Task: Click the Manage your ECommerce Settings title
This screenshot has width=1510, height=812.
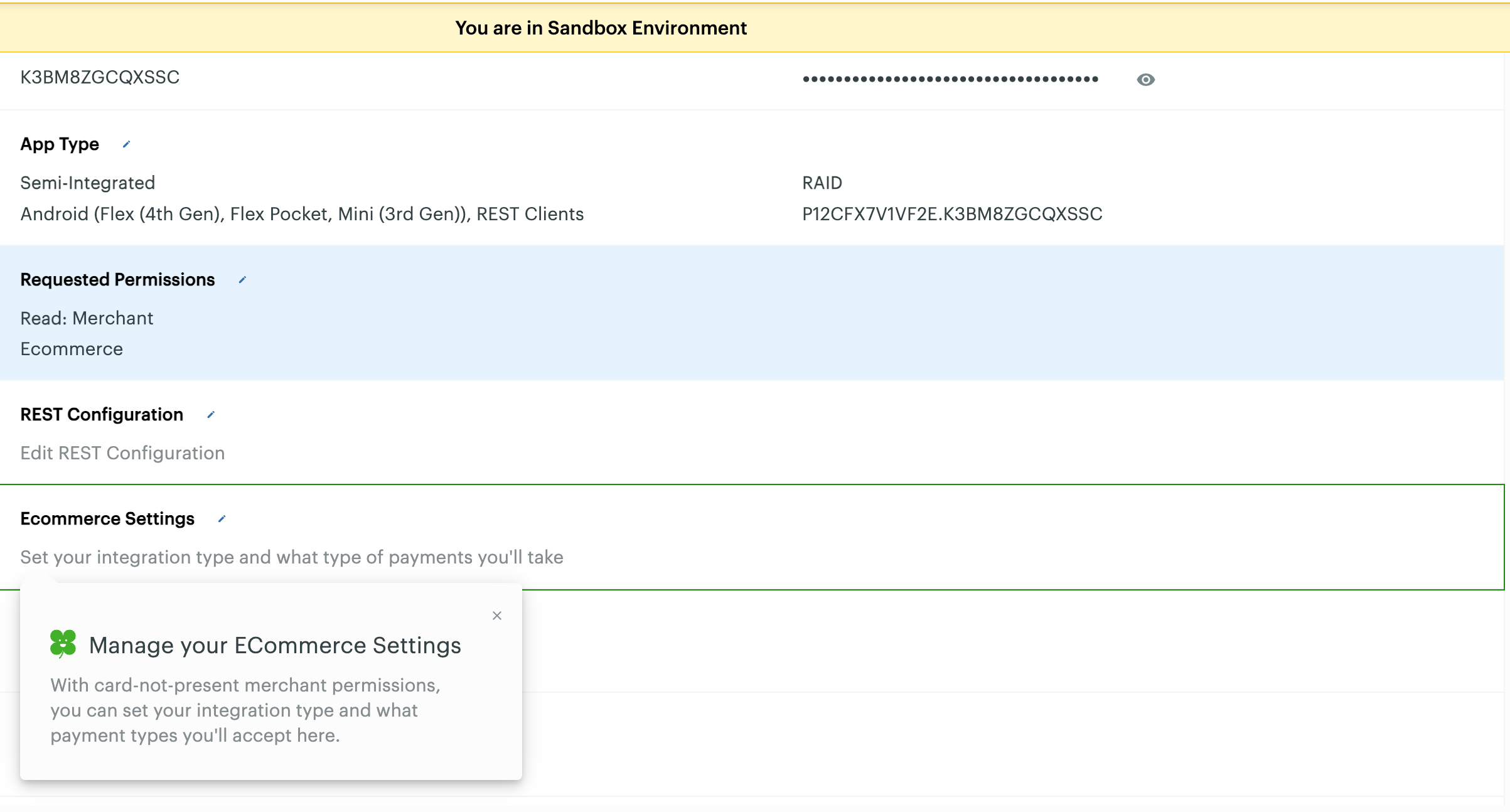Action: tap(275, 645)
